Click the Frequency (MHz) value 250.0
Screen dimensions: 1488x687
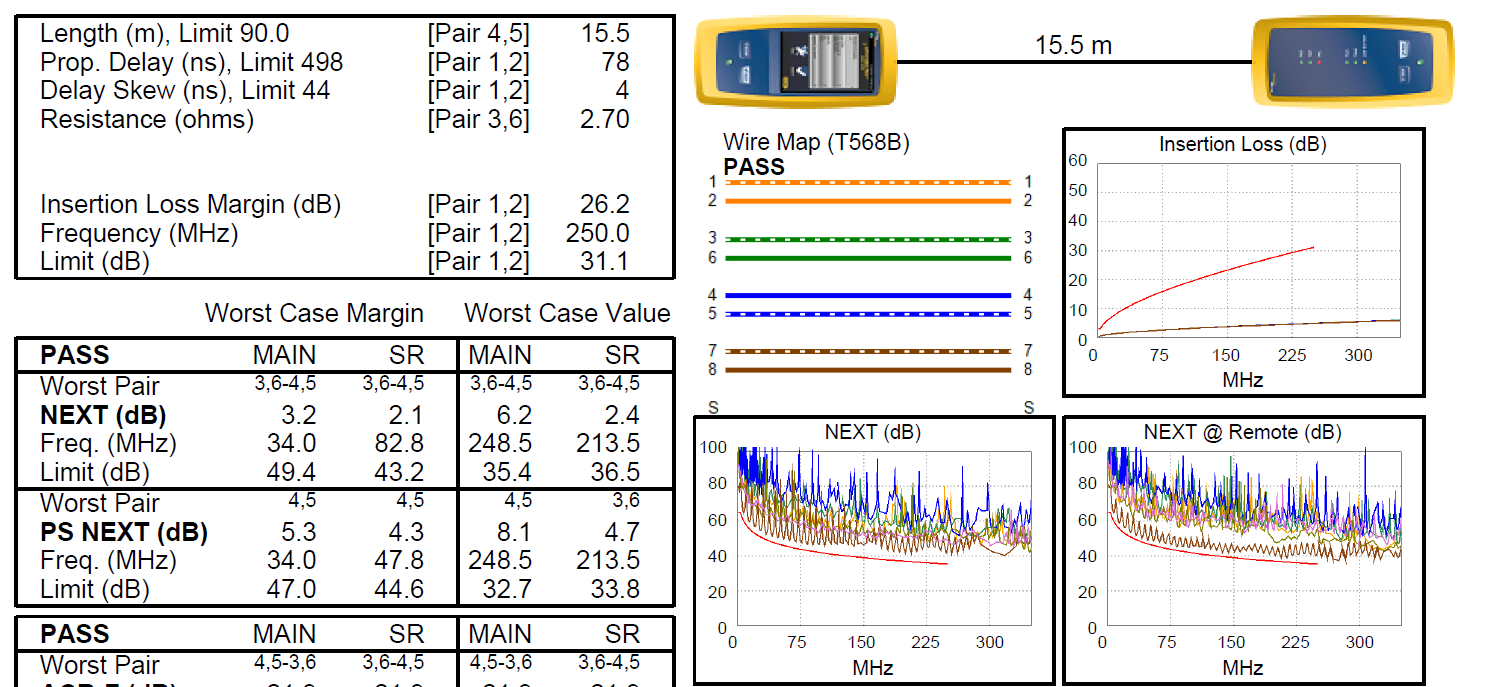597,234
